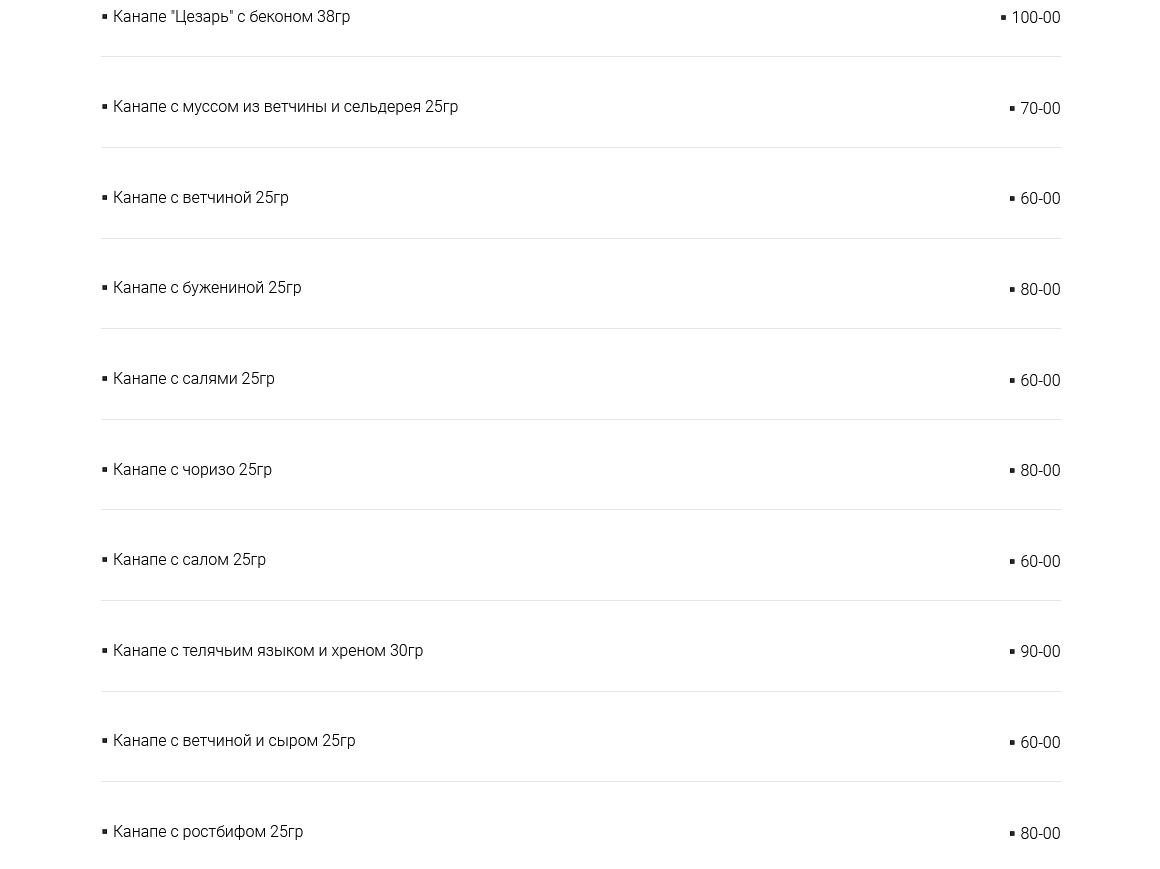
Task: Click the Канапе с салями 25гр item
Action: pos(193,379)
